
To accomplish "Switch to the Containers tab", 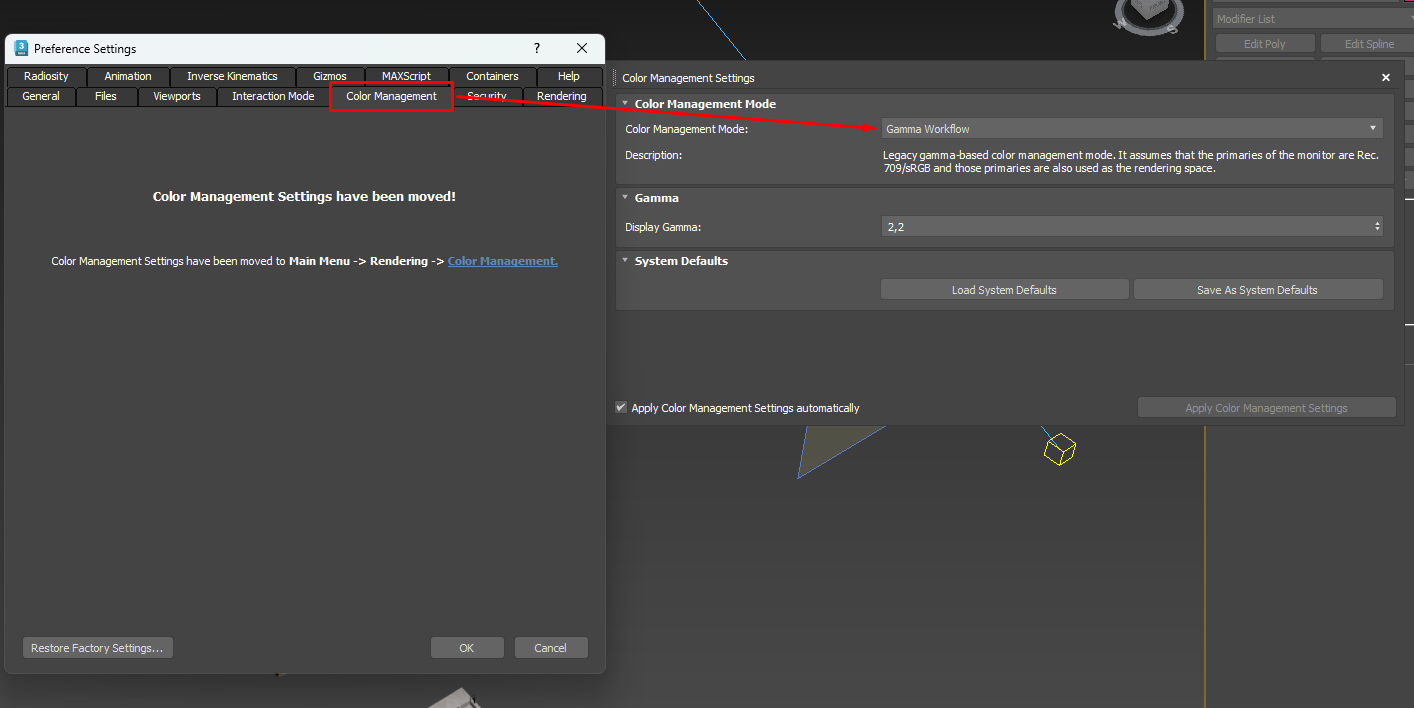I will (x=492, y=76).
